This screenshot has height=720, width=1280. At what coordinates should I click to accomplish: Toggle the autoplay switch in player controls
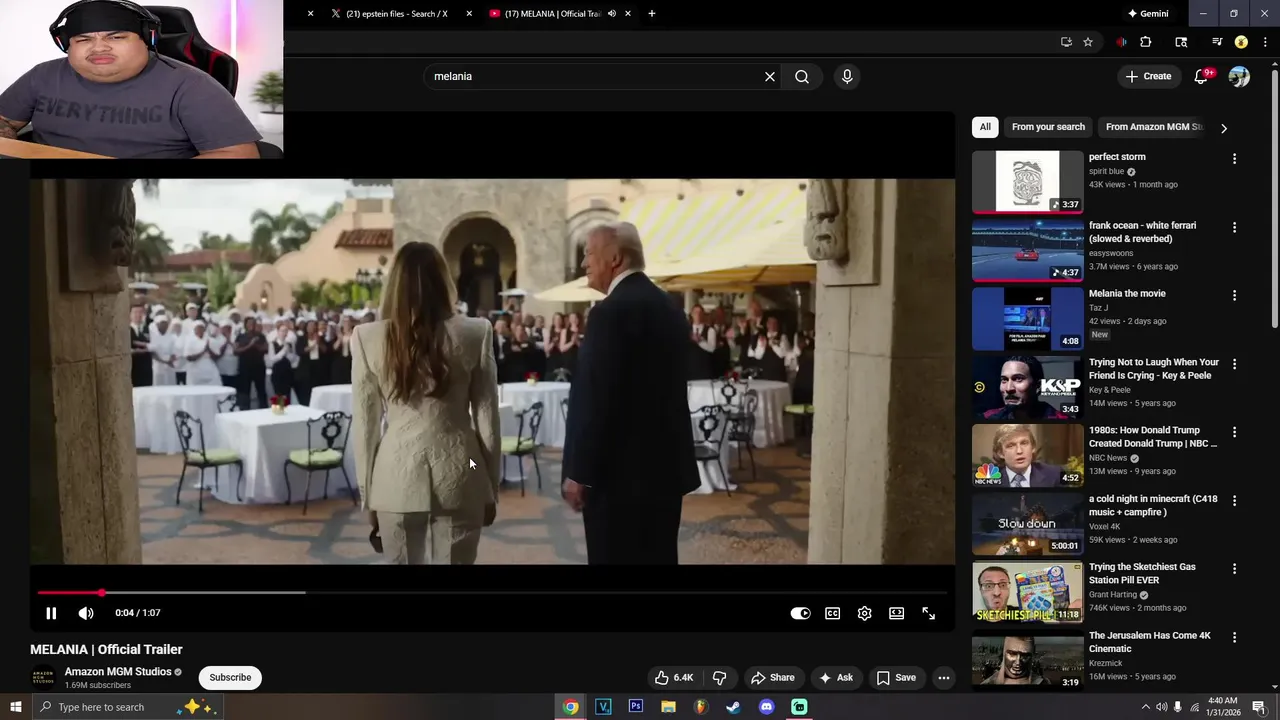[800, 613]
